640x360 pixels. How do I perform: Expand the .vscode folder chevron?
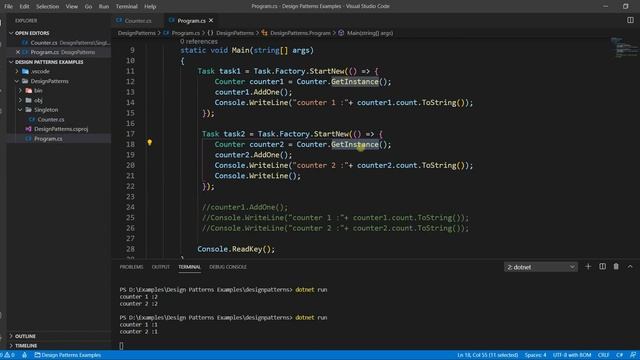(x=17, y=71)
